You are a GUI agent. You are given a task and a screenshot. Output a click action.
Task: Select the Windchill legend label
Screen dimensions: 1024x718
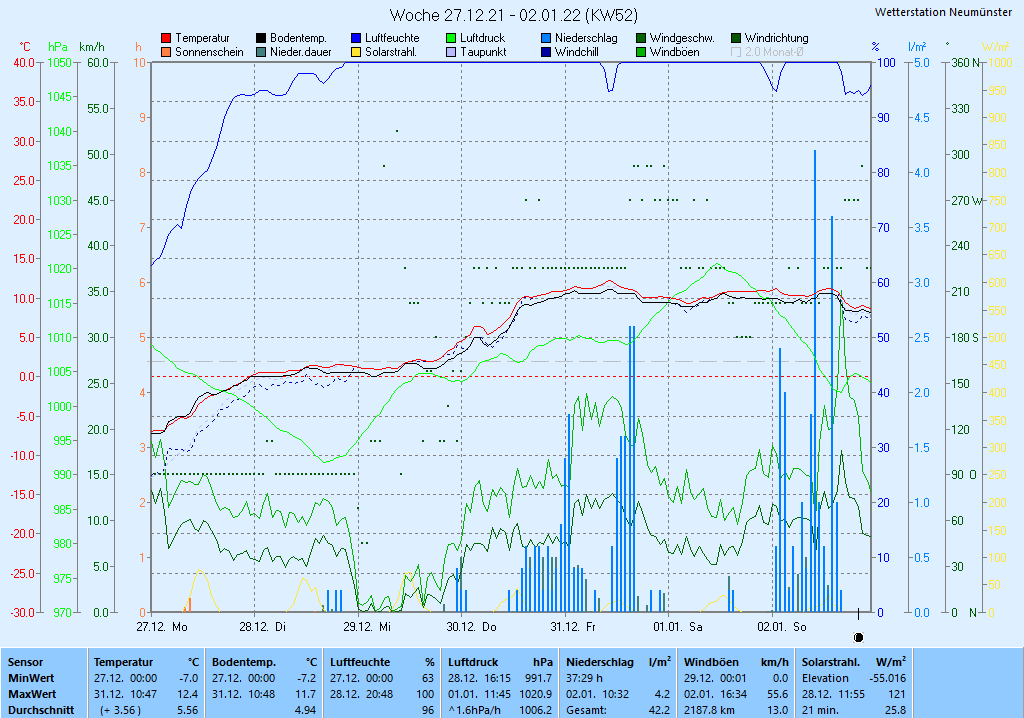pos(577,52)
